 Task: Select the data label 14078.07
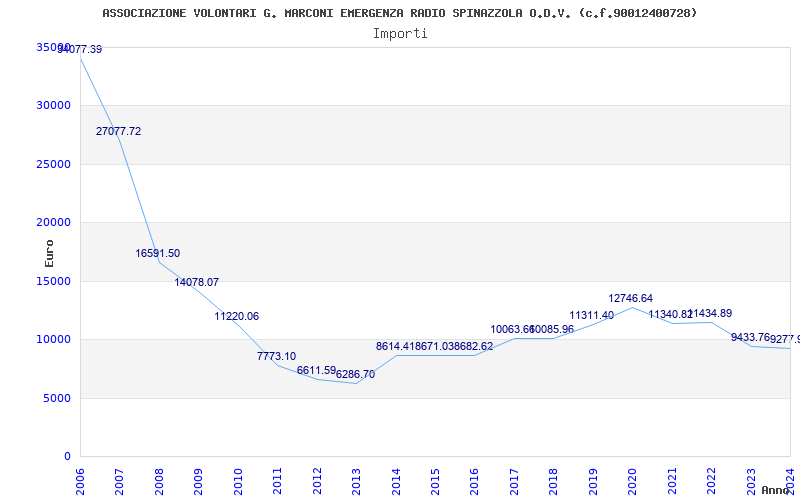tap(197, 282)
